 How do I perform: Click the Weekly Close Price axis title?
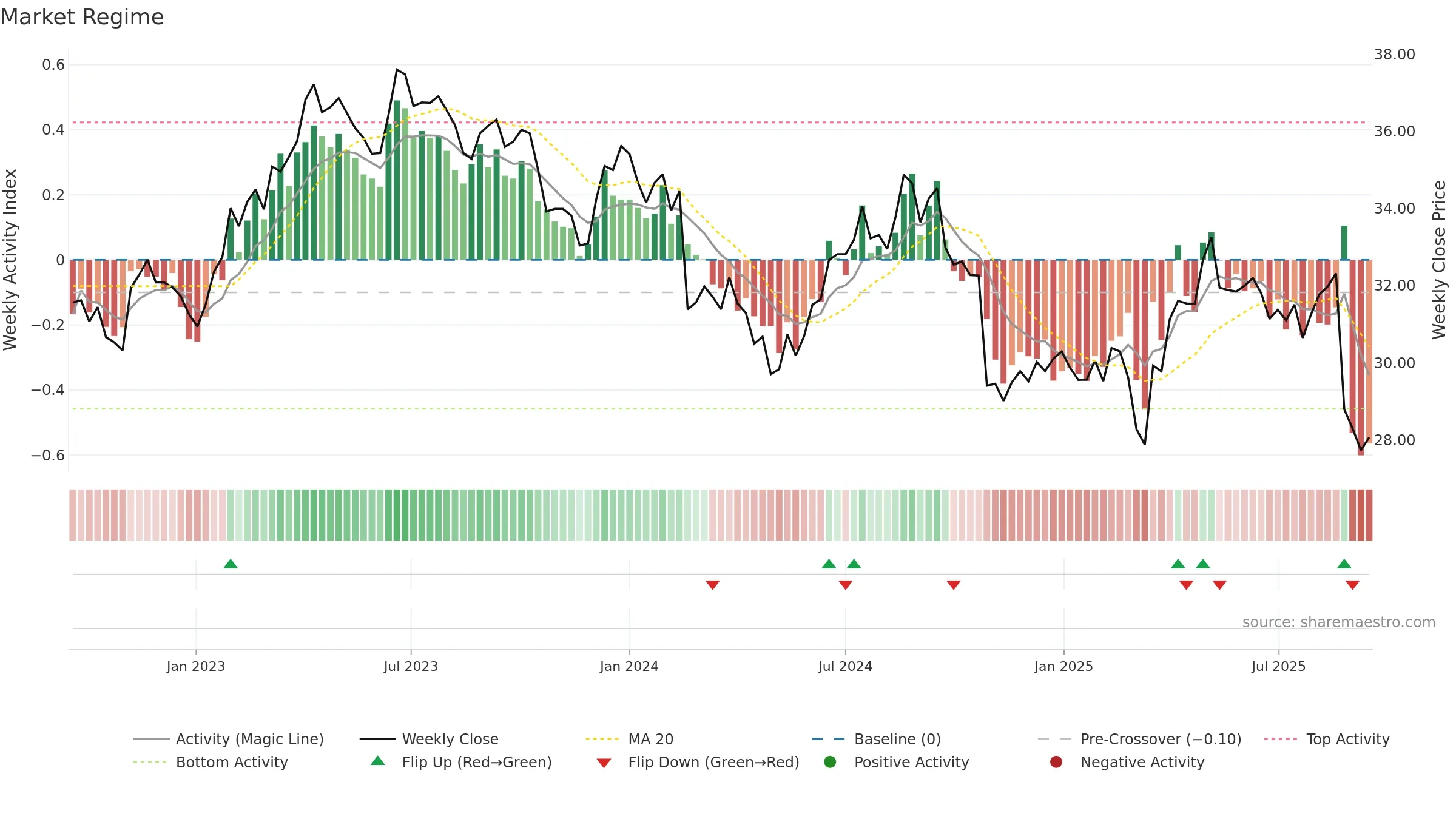click(1439, 260)
